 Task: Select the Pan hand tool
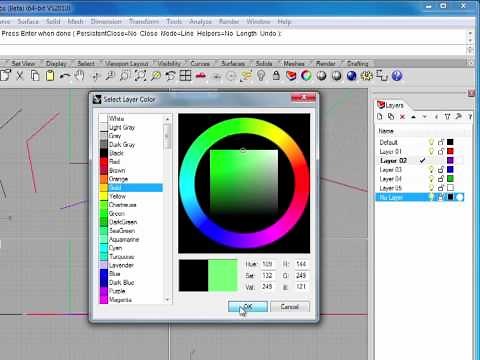tap(79, 76)
